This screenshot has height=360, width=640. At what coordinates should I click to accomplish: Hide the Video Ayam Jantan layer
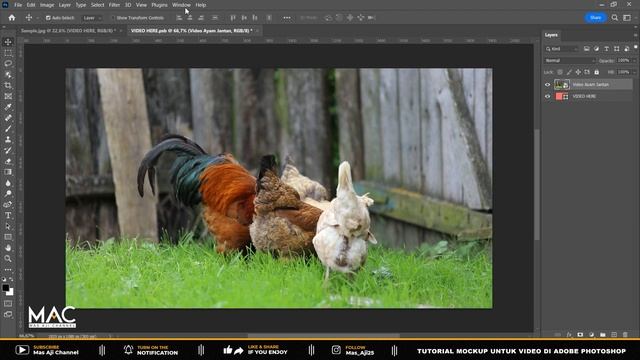[548, 84]
